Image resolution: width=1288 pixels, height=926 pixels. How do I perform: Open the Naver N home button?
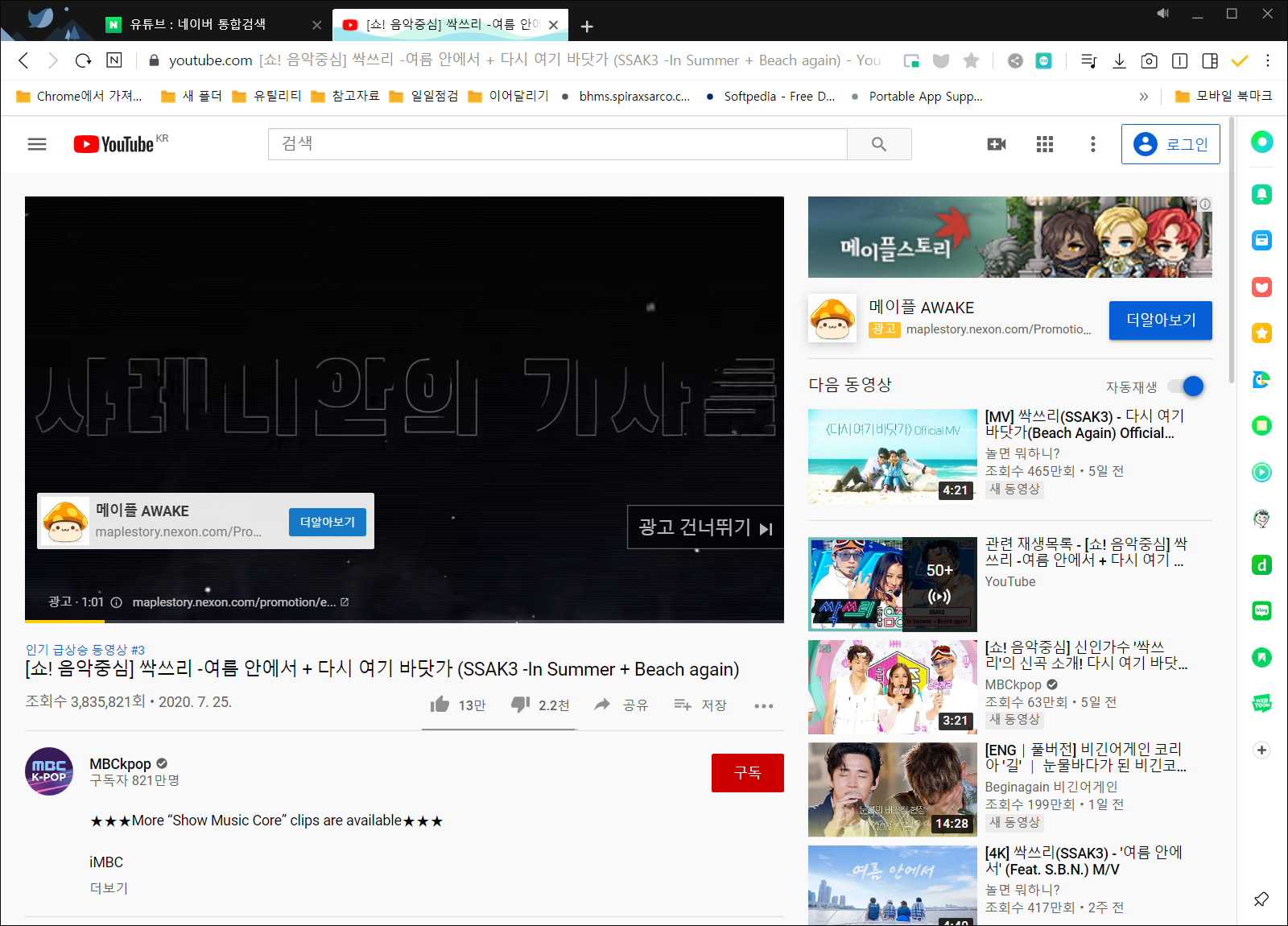coord(114,60)
